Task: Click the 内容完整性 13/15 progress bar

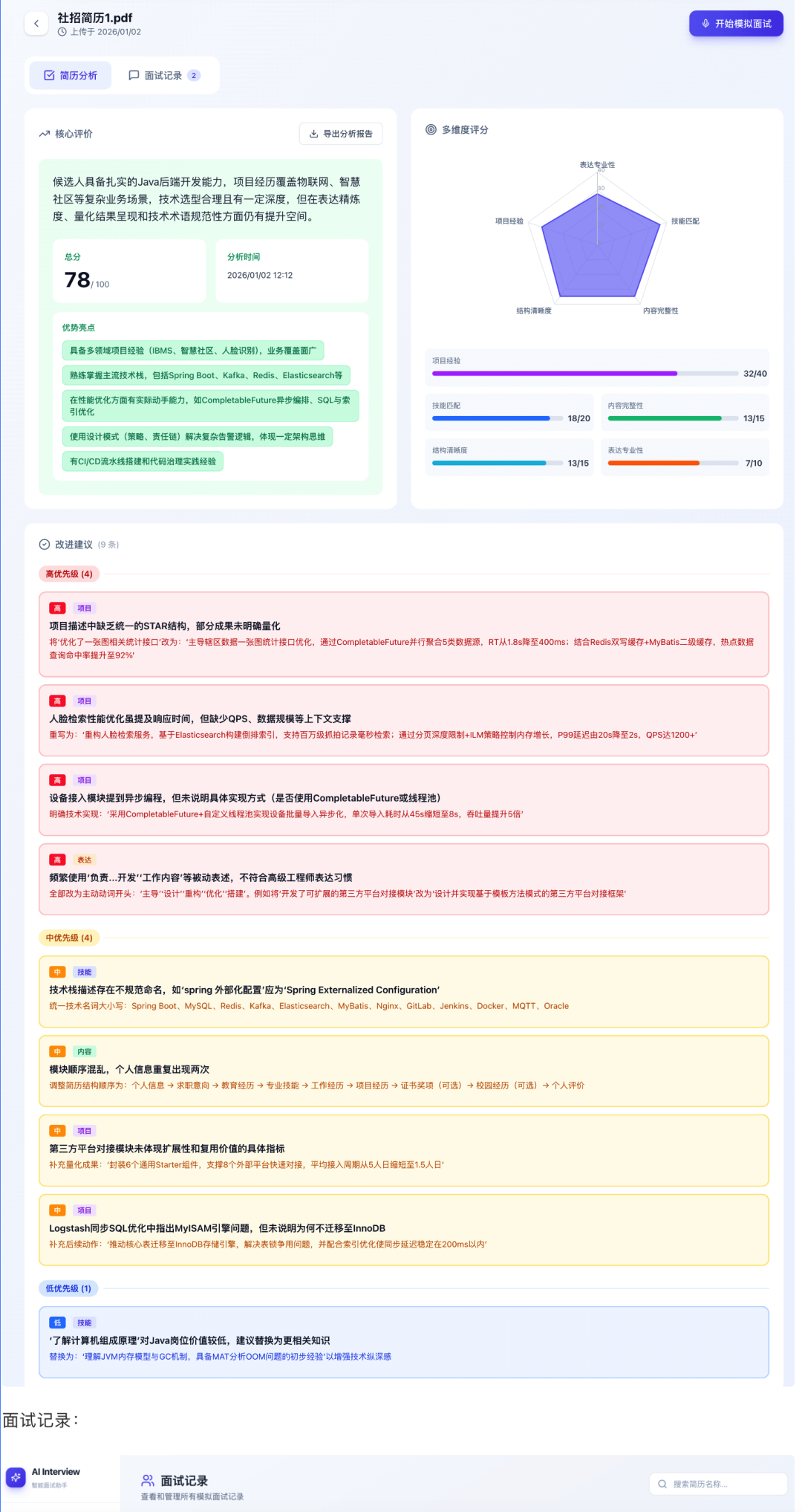Action: [674, 418]
